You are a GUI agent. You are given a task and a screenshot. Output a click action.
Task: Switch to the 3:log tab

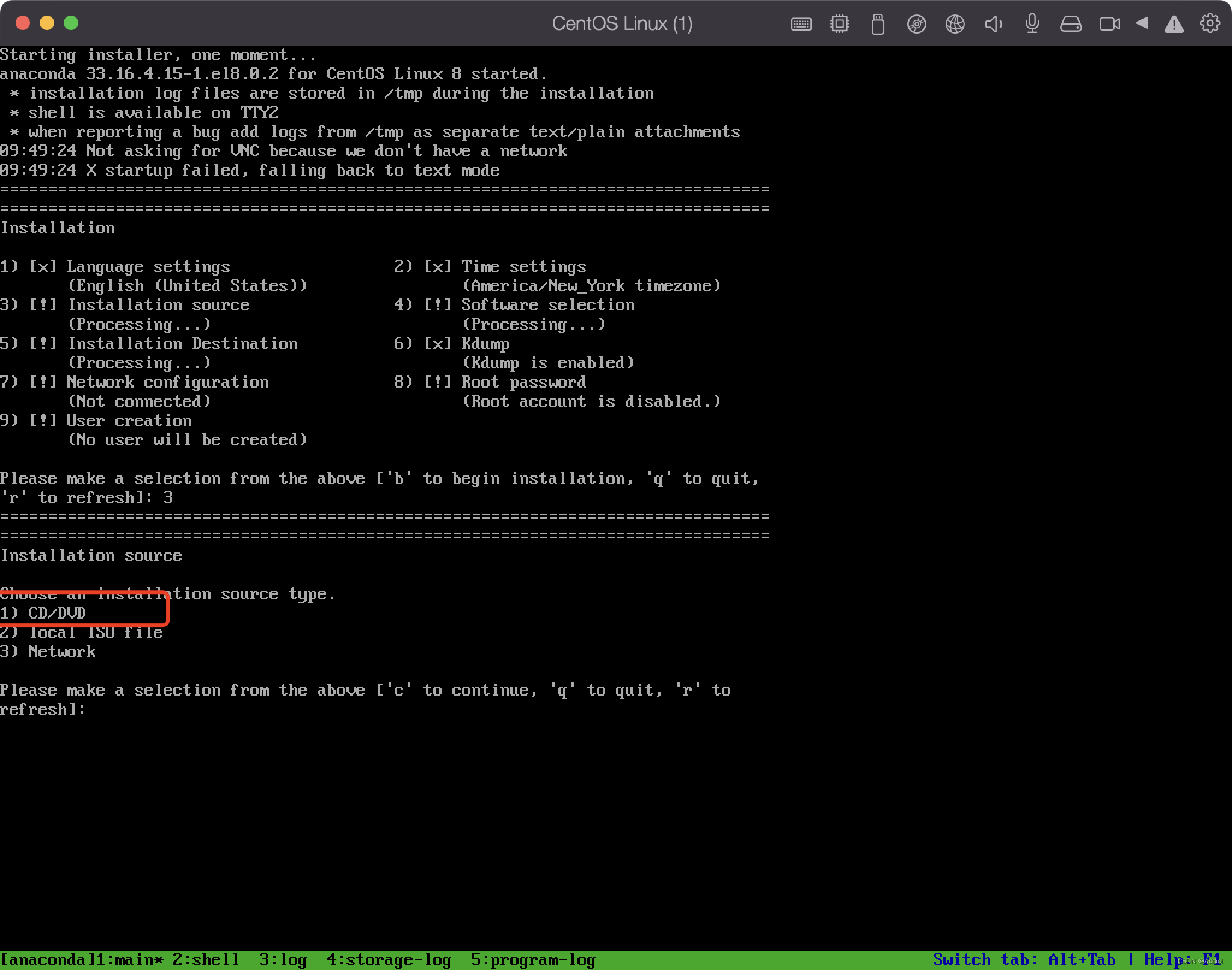283,960
